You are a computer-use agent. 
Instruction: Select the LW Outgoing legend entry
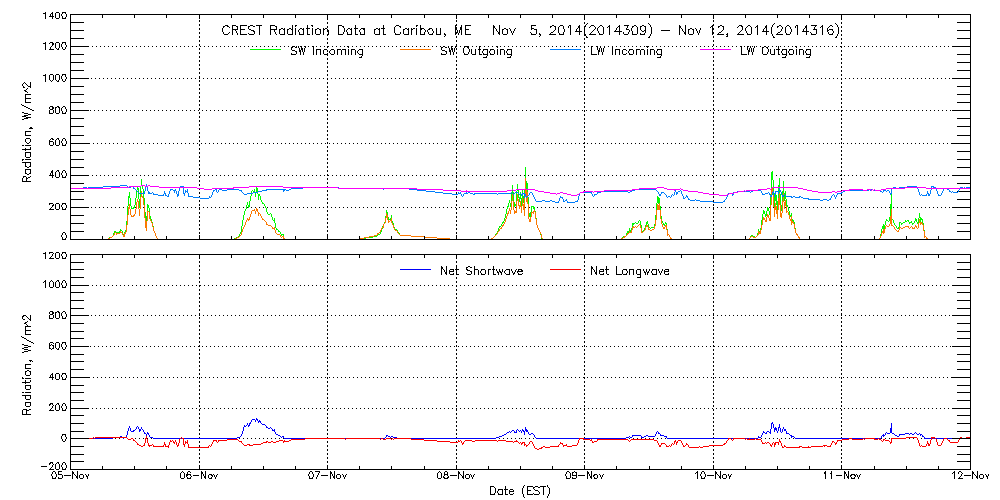tap(775, 51)
